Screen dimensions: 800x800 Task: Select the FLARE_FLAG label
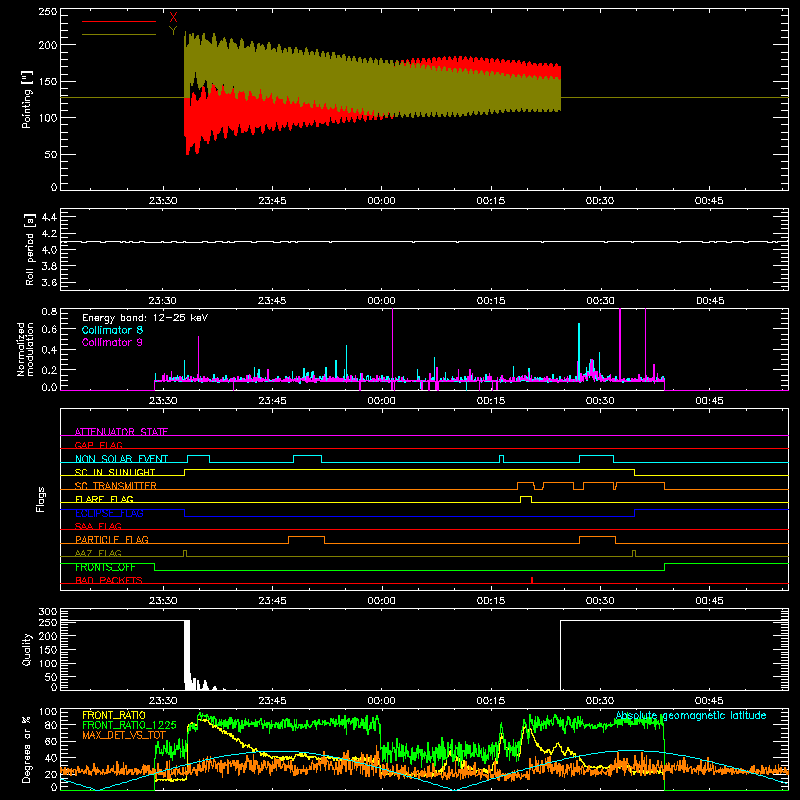point(104,499)
